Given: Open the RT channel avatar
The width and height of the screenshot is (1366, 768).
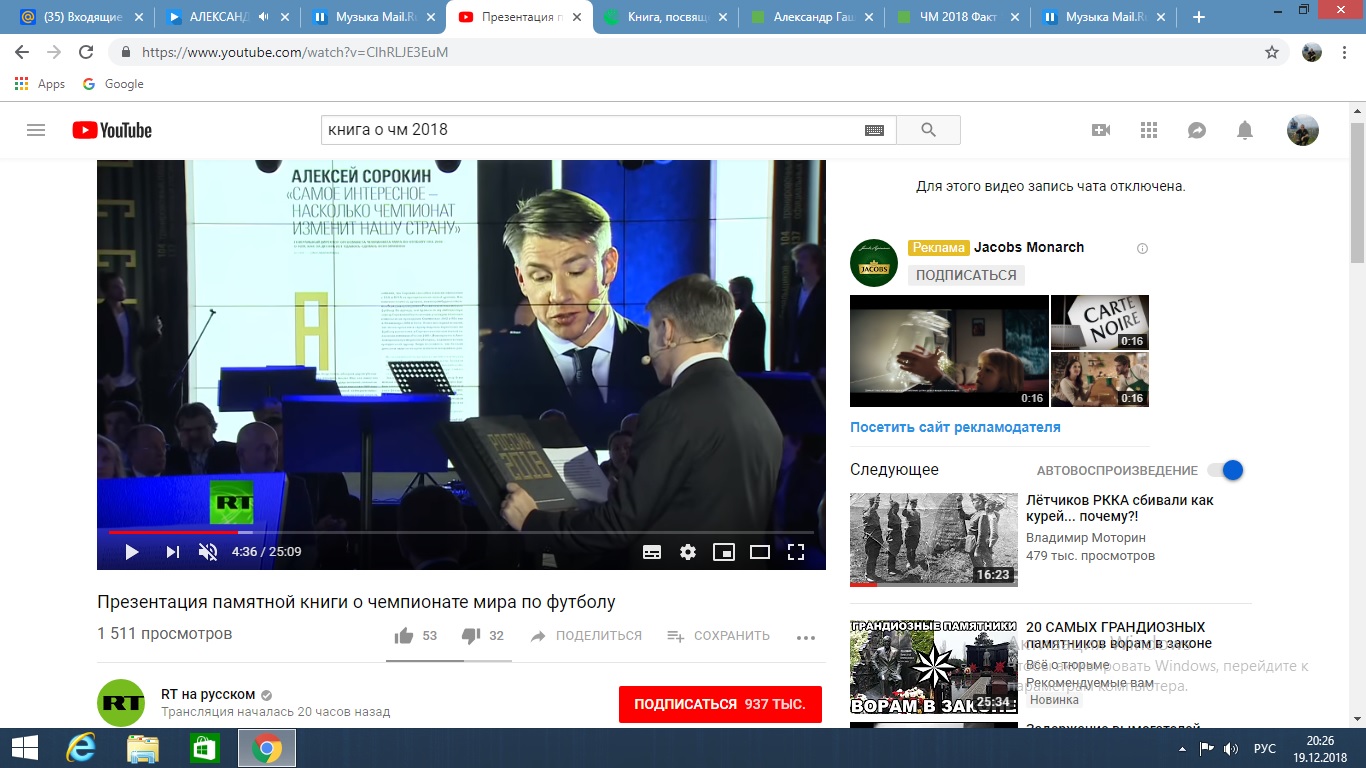Looking at the screenshot, I should point(121,703).
